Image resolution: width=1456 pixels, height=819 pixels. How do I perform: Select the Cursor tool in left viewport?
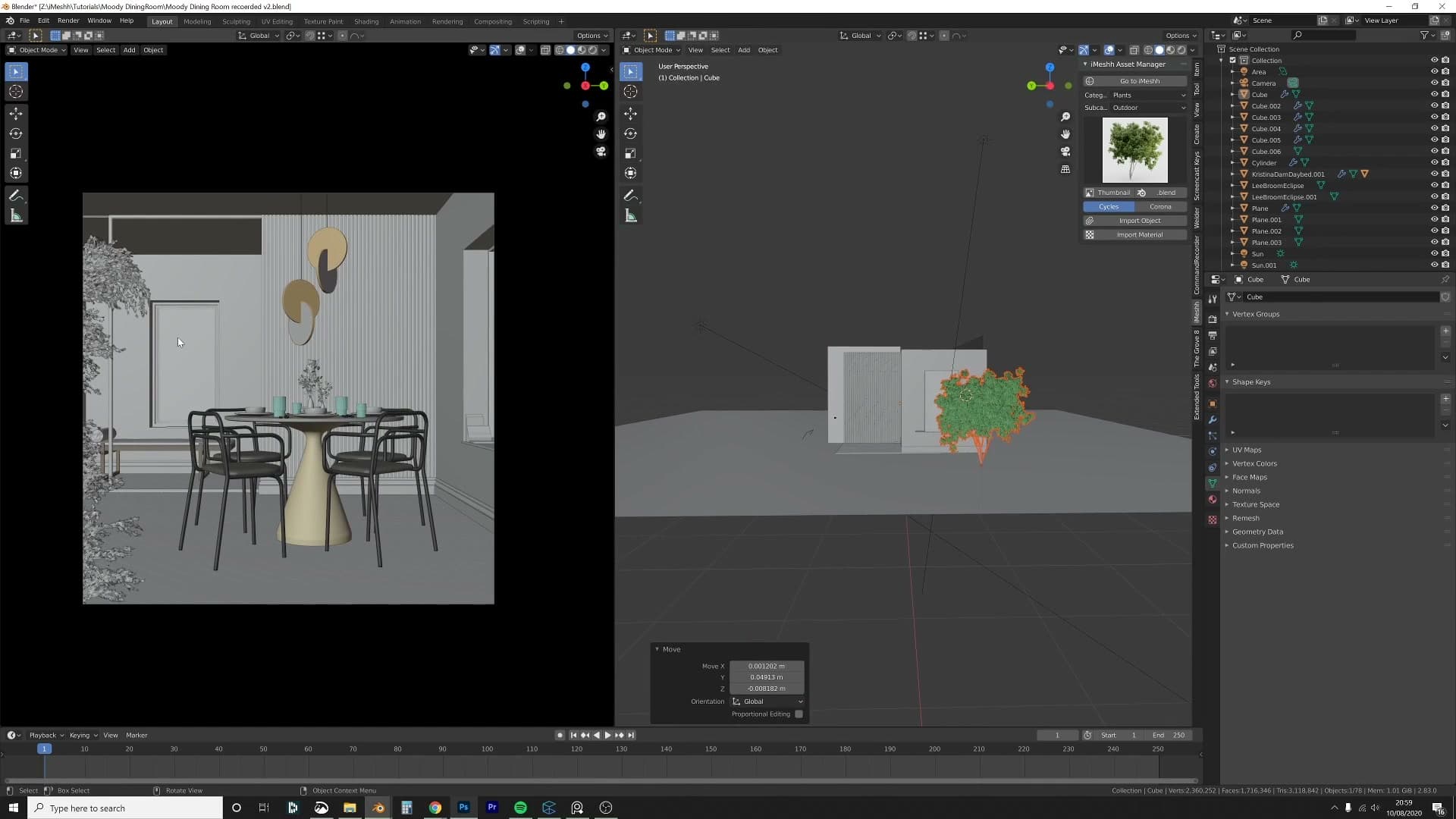16,92
